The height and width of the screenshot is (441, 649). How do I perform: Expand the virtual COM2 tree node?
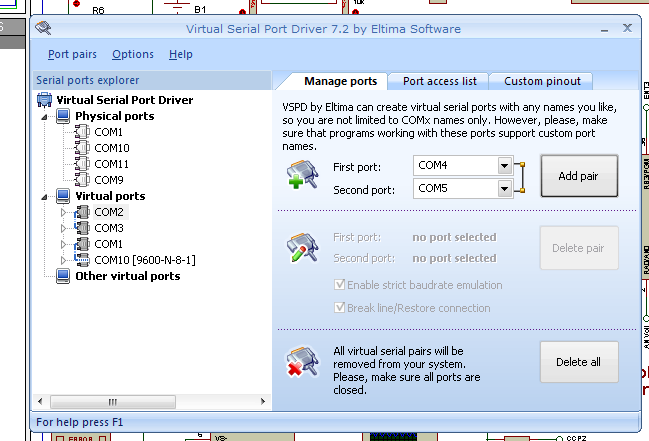coord(63,212)
